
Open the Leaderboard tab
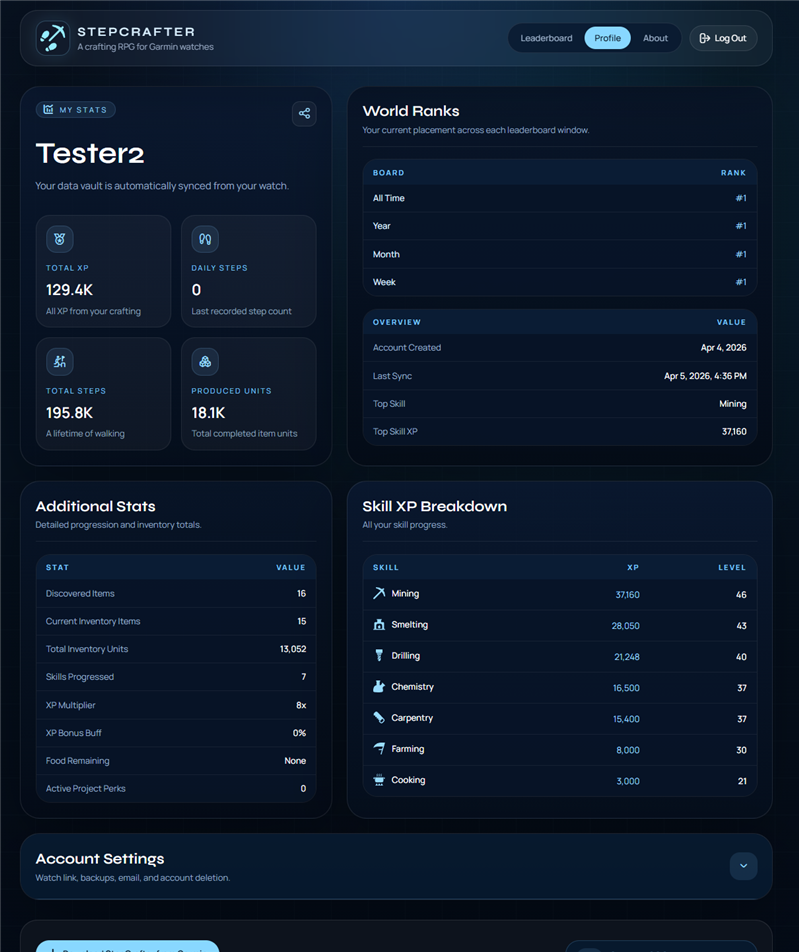546,38
